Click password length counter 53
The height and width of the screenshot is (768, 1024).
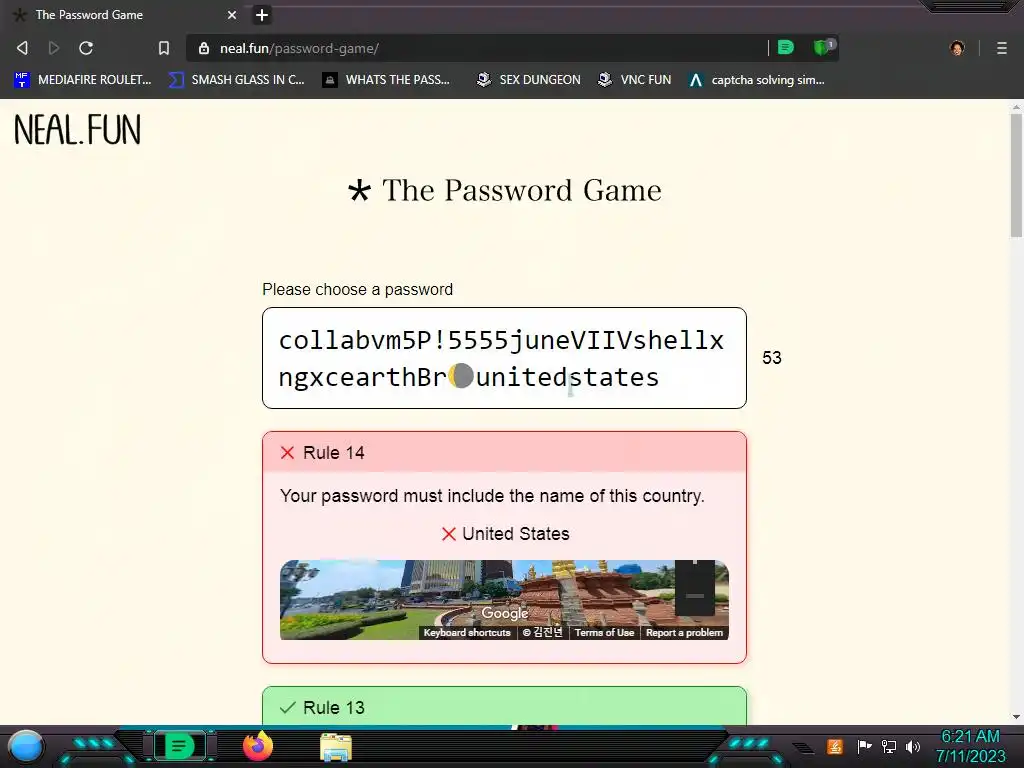point(772,358)
